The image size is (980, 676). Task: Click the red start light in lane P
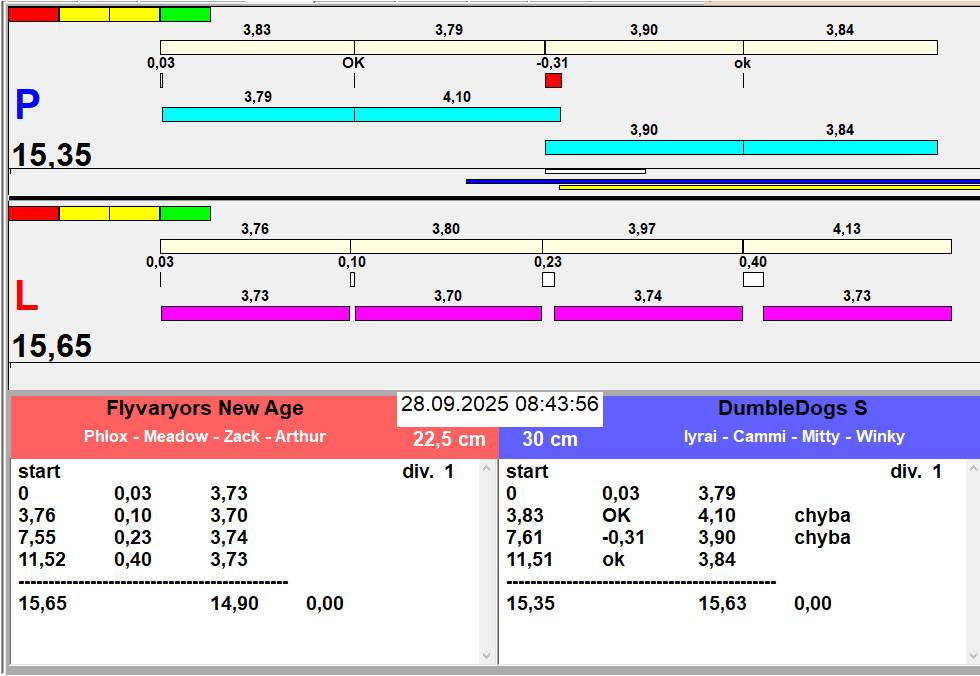tap(33, 15)
